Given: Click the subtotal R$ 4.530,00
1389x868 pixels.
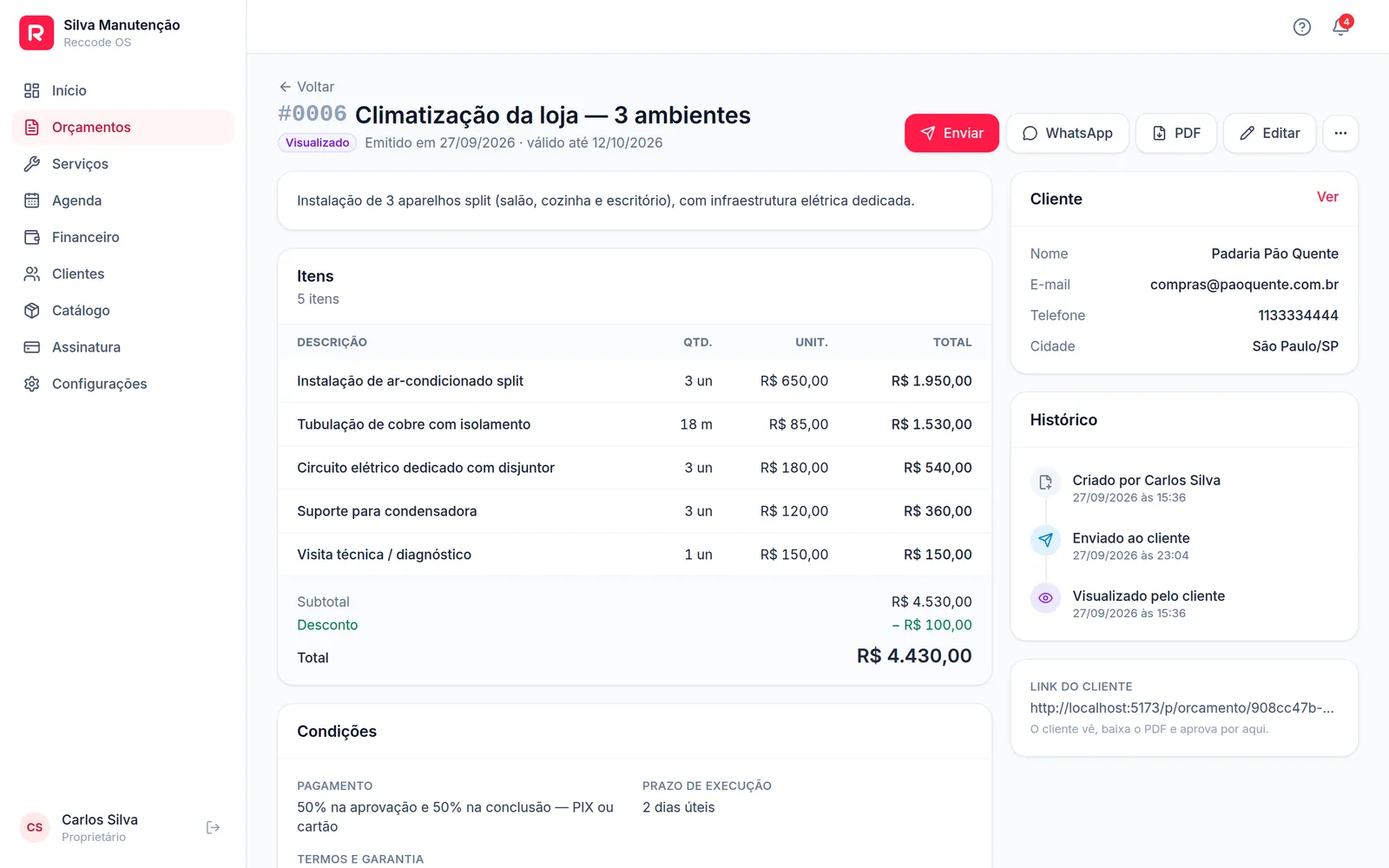Looking at the screenshot, I should [931, 602].
